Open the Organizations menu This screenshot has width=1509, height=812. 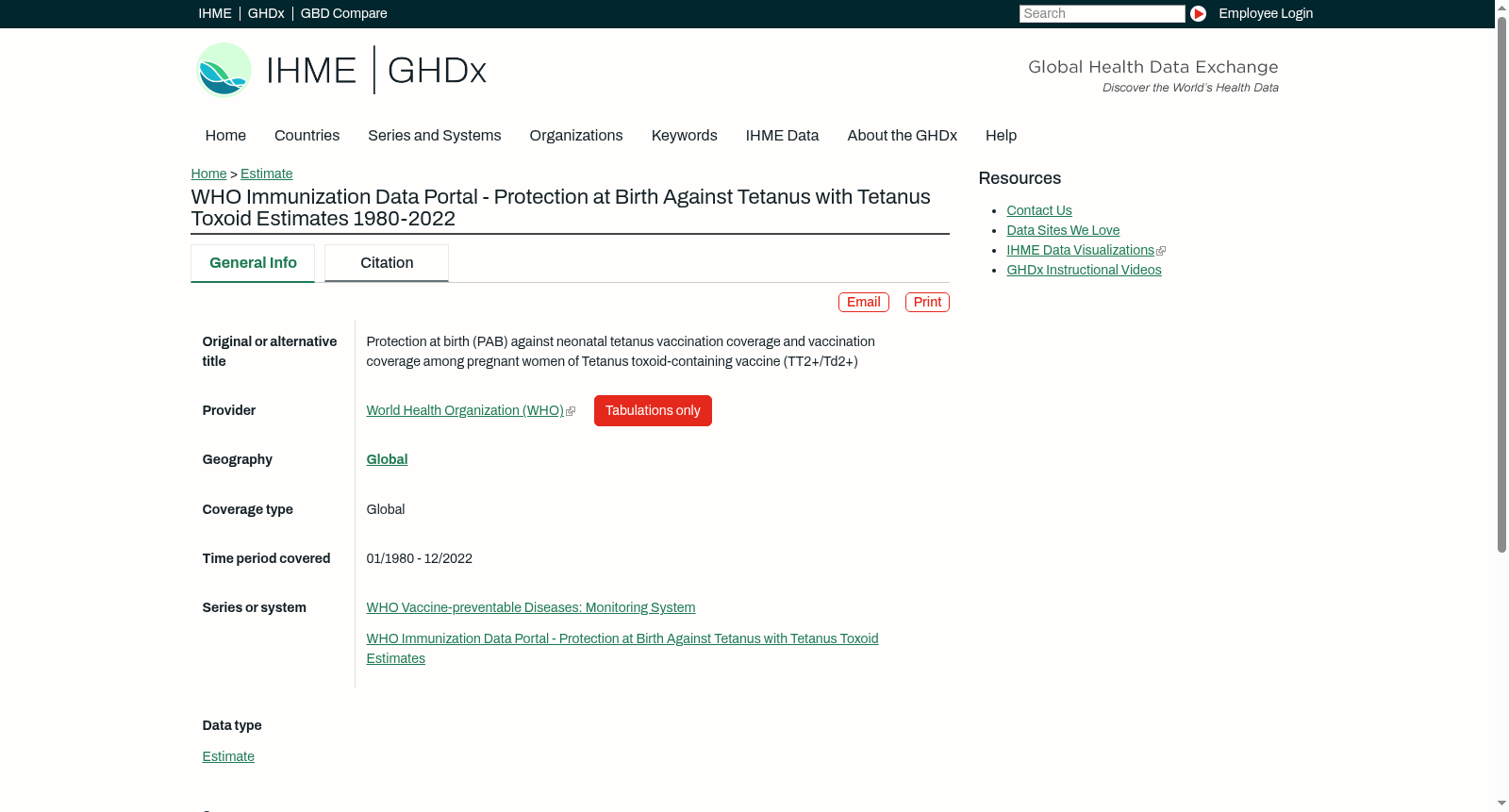[x=576, y=136]
